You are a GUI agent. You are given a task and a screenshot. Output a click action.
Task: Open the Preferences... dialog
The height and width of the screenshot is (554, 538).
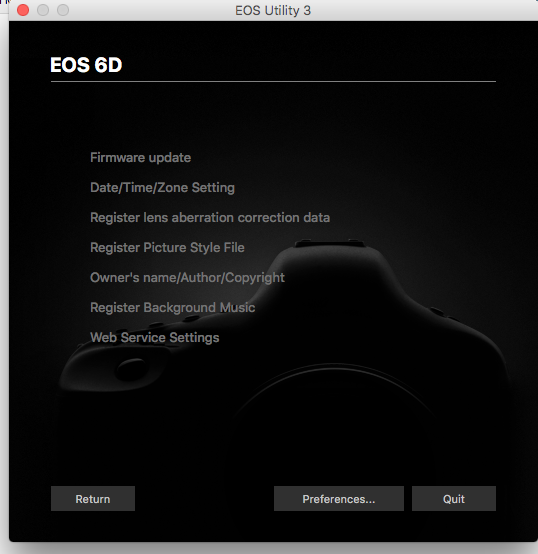point(339,499)
